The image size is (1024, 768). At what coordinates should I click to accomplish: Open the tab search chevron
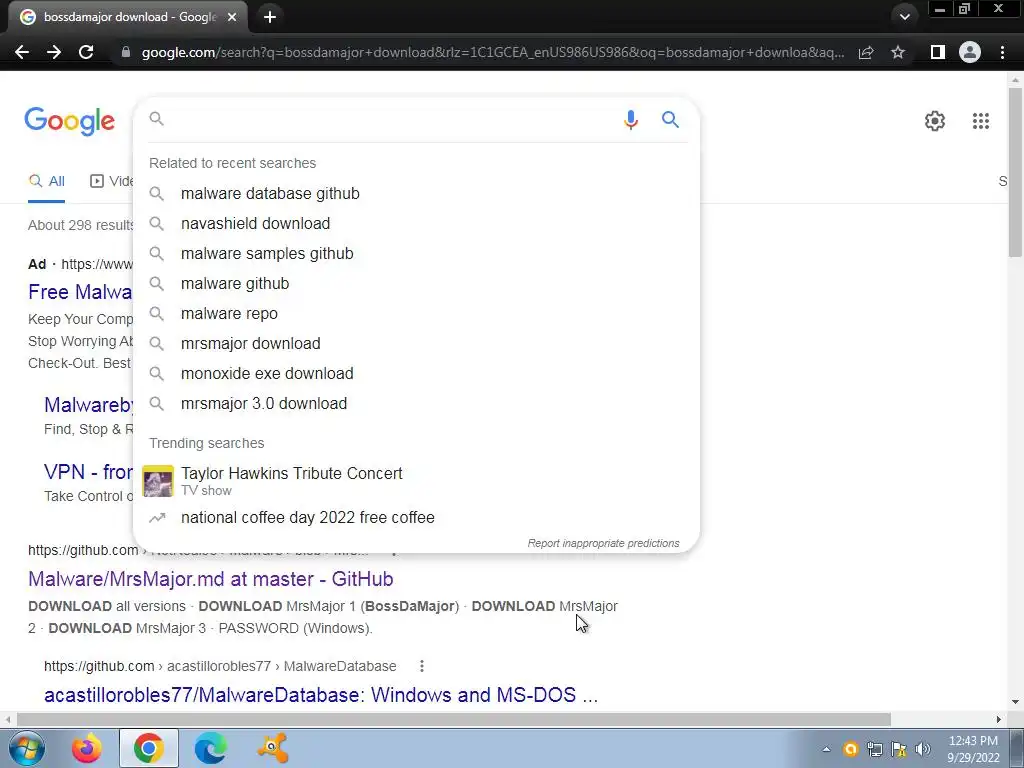coord(904,17)
